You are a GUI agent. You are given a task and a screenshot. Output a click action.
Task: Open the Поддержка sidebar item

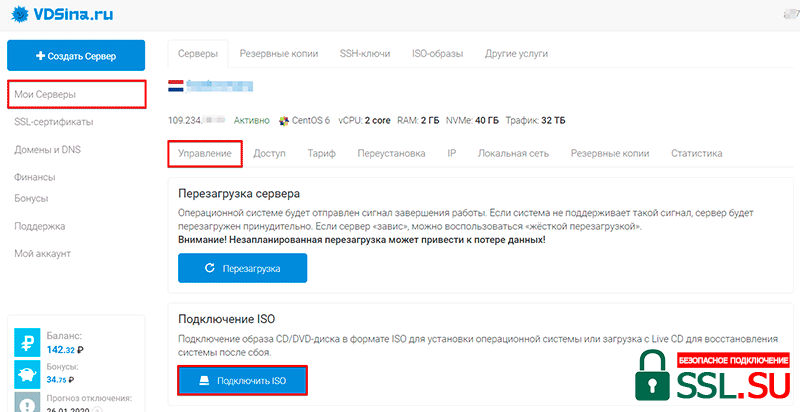pos(40,226)
